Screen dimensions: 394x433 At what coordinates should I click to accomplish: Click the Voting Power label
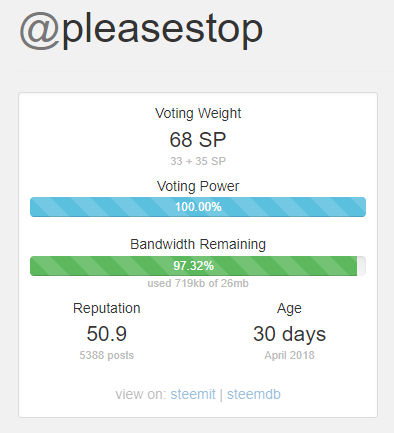tap(198, 186)
